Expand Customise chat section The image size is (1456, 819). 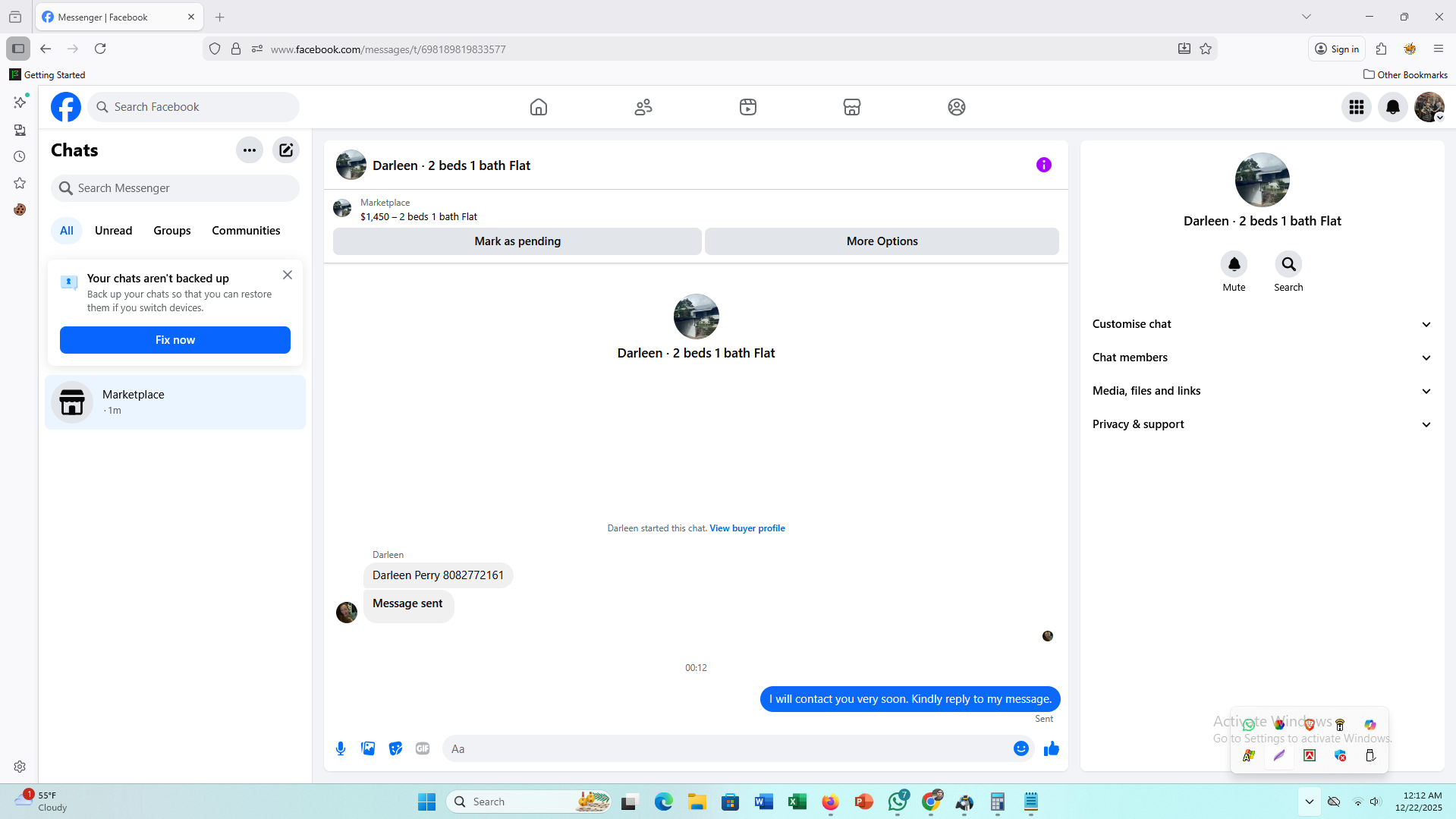[1263, 324]
